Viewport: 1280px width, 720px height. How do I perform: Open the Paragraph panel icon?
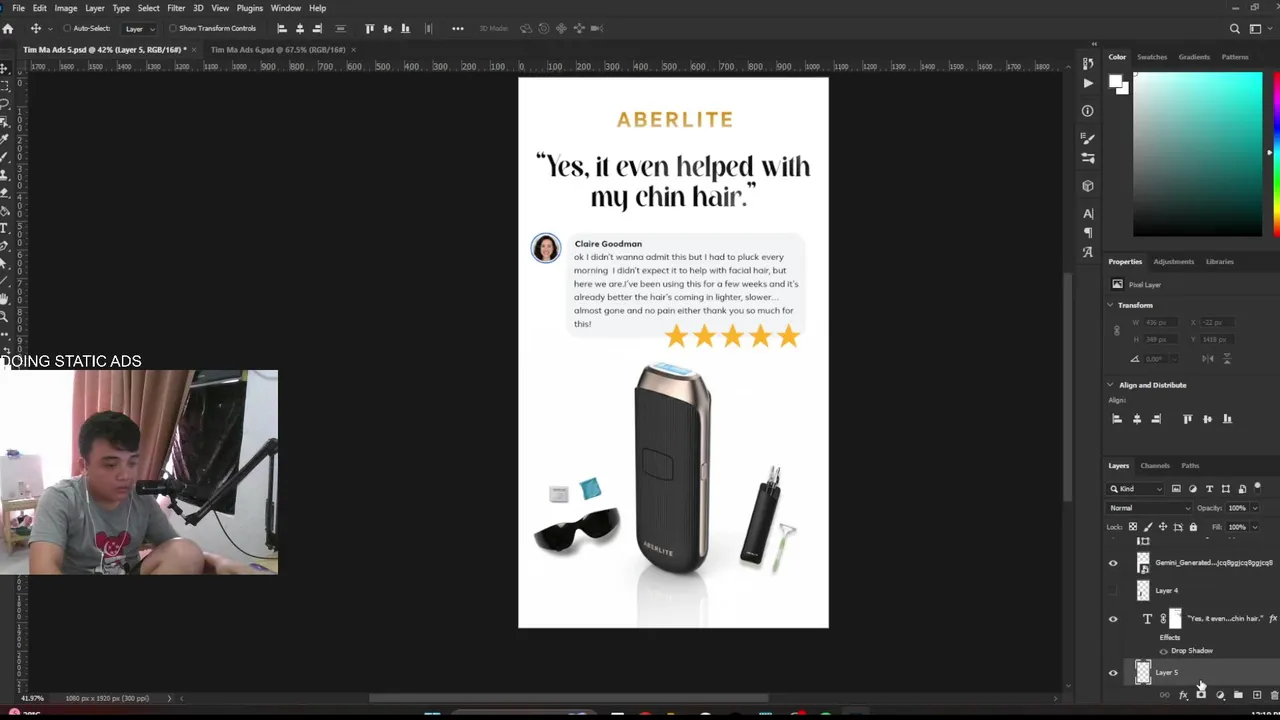pos(1088,233)
